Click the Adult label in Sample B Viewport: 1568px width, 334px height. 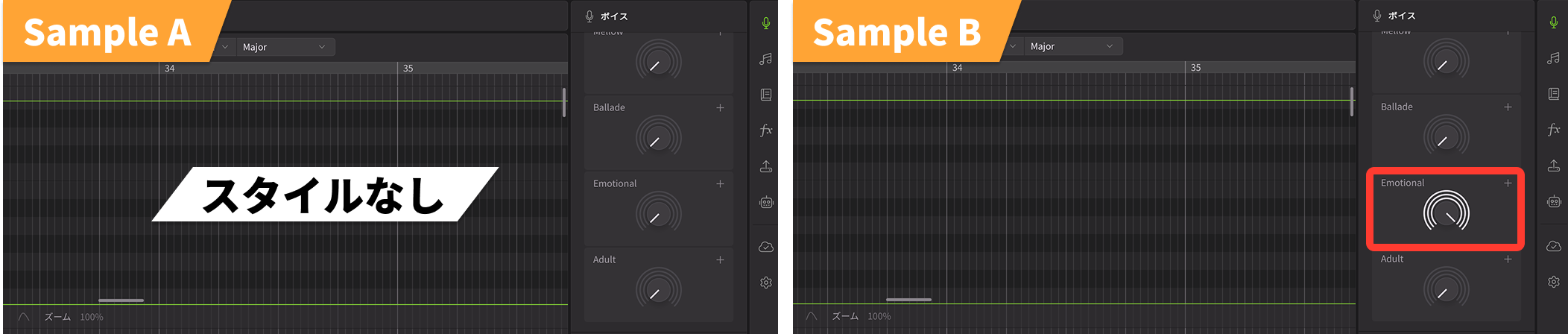click(x=1392, y=259)
